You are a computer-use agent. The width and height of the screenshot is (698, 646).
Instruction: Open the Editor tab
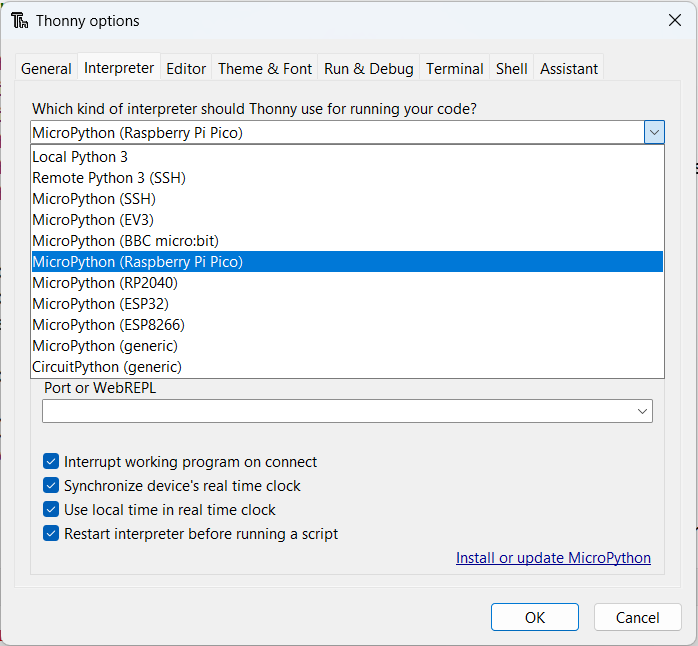point(186,69)
